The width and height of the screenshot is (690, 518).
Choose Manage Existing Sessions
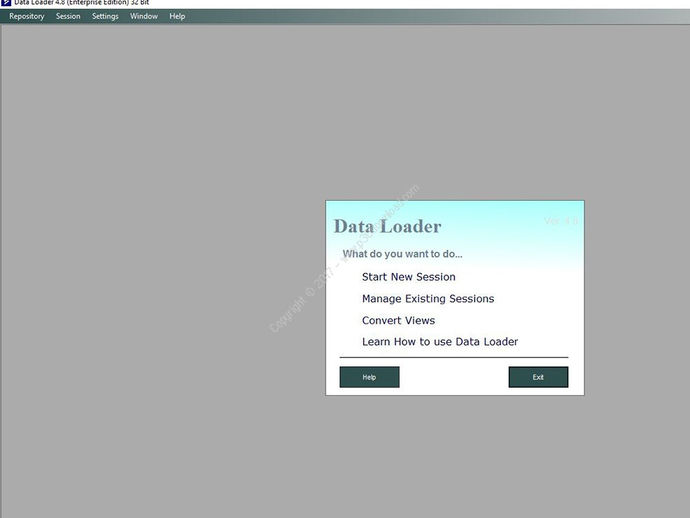428,299
